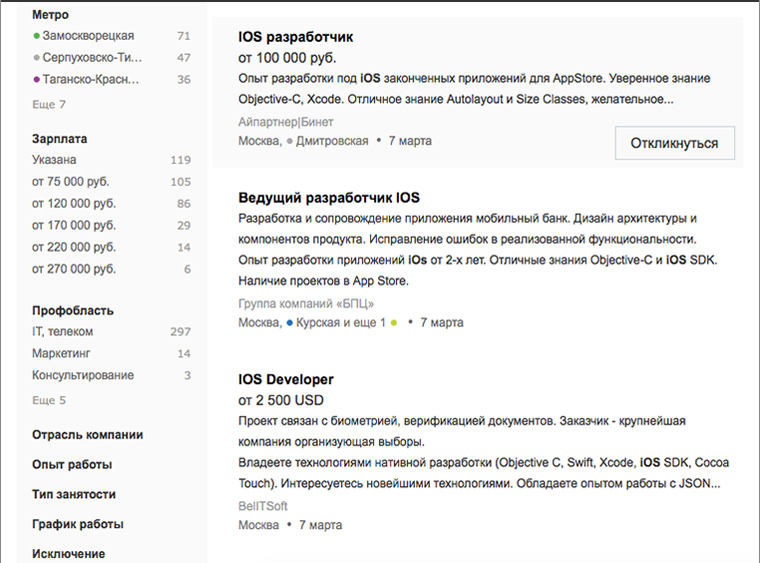
Task: Expand the 'Отрасль компании' filter section
Action: (x=87, y=435)
